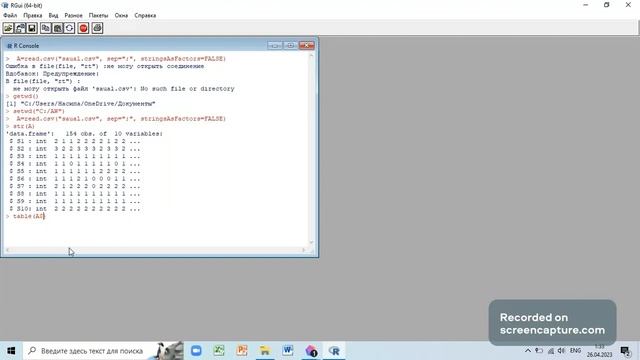Screen dimensions: 640x360
Task: Click the console vertical scrollbar down arrow
Action: point(311,242)
